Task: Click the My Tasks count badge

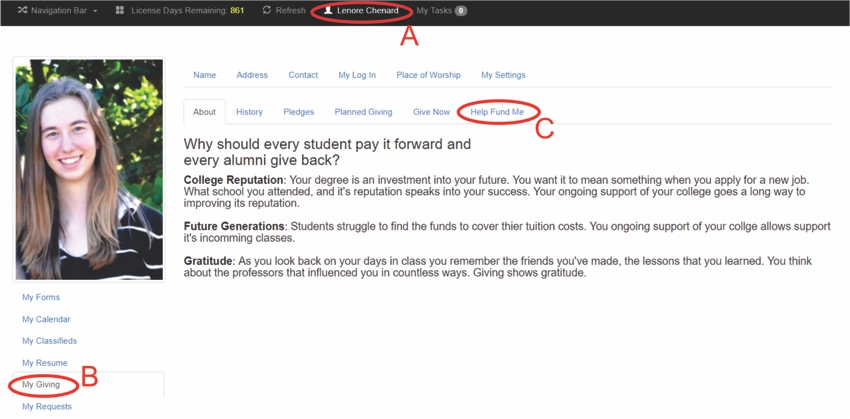Action: (461, 11)
